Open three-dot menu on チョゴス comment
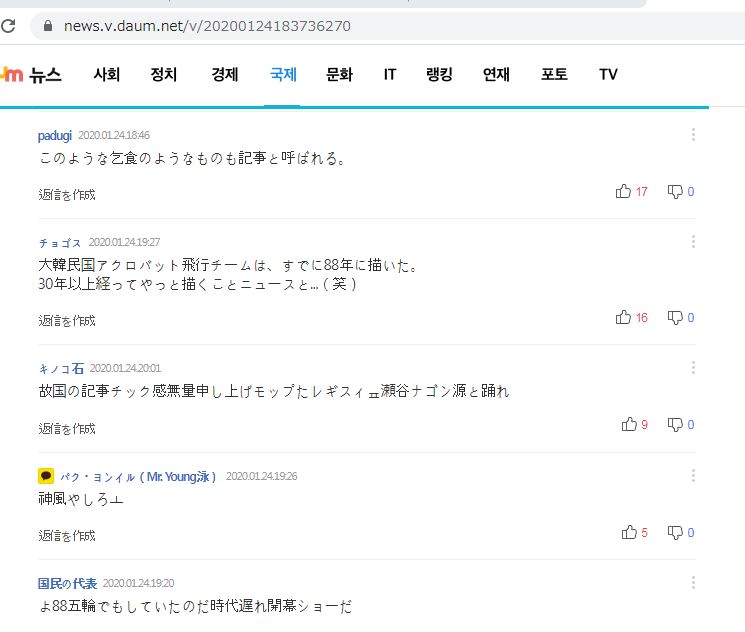 (693, 241)
